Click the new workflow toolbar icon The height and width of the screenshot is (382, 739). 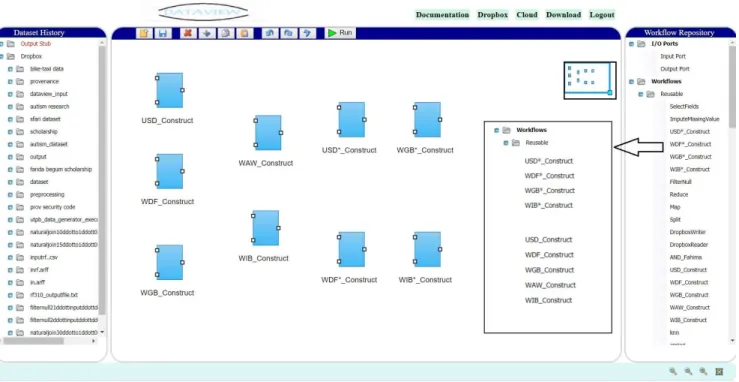144,33
